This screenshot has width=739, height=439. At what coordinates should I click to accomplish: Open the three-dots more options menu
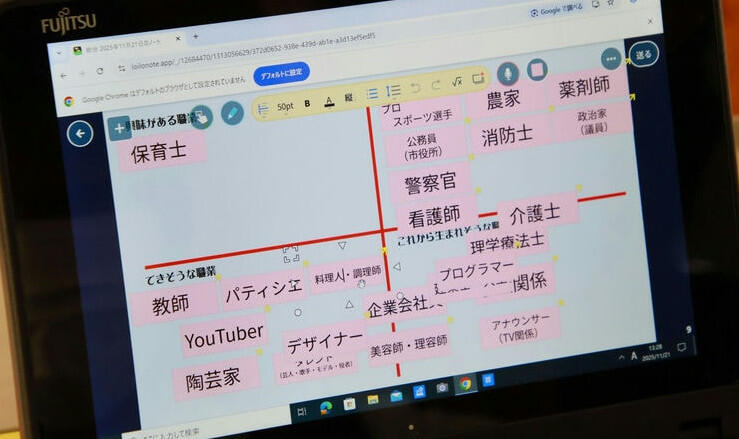(611, 59)
